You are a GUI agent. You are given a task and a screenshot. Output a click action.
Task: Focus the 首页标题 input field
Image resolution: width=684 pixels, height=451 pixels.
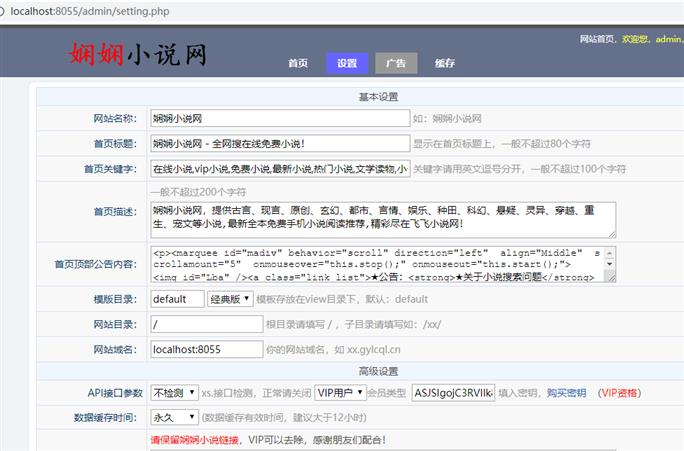(x=280, y=144)
